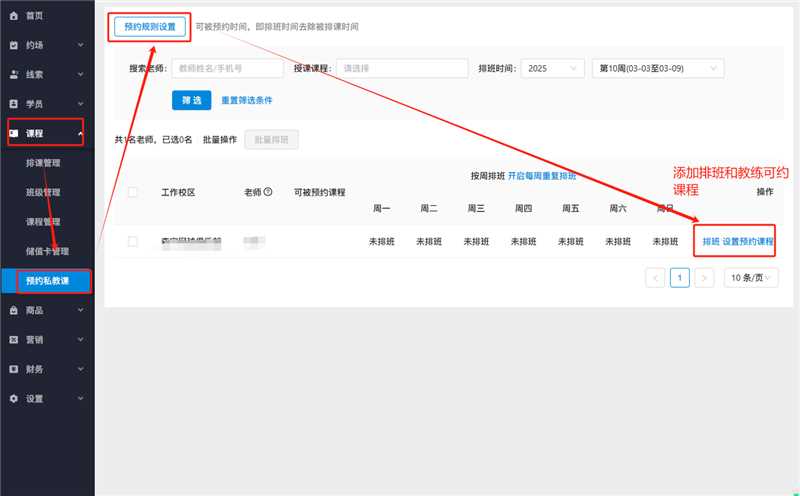Click the 未排班 cell under 周五
Viewport: 800px width, 496px height.
(570, 241)
